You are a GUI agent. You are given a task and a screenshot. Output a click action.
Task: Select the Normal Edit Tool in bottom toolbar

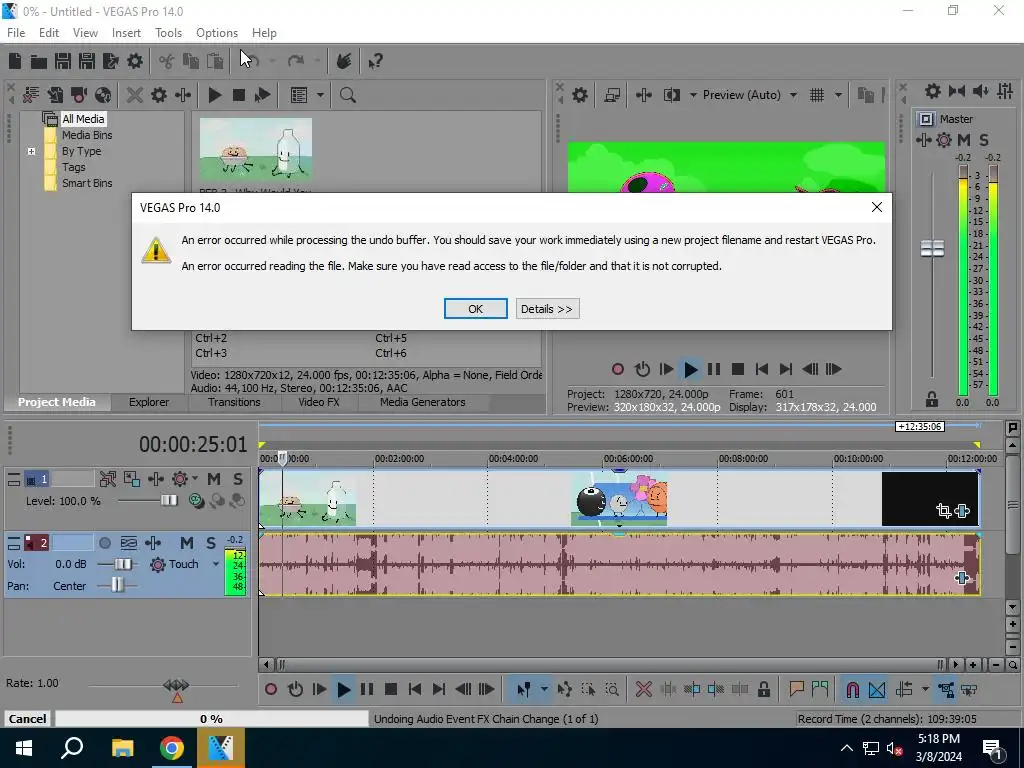tap(524, 689)
